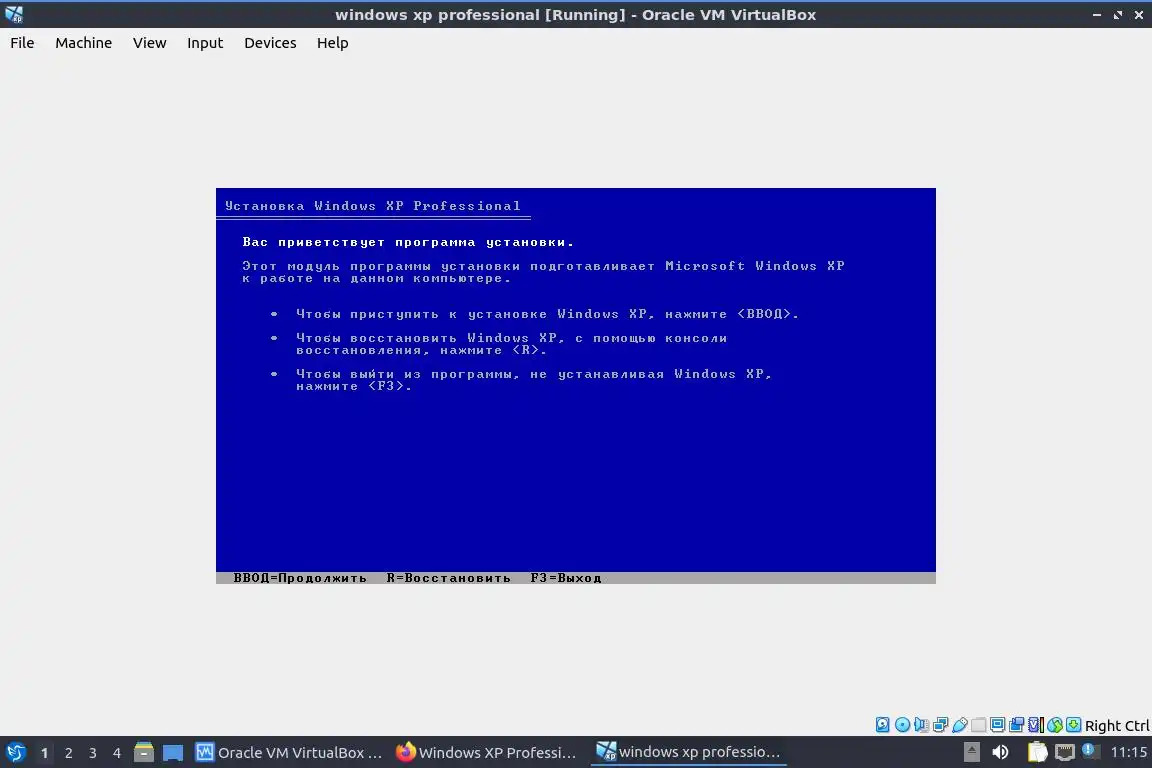1152x768 pixels.
Task: Click the removable media eject tray icon
Action: pos(972,752)
